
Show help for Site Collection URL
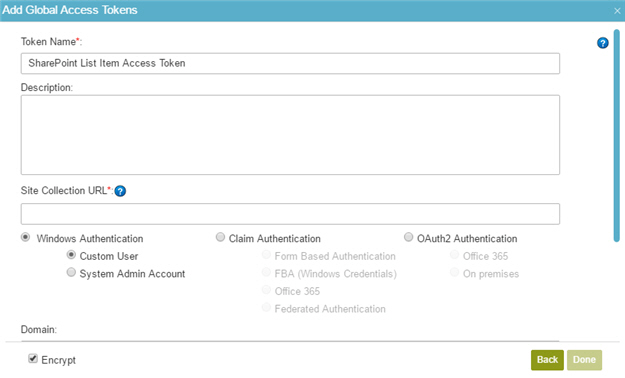pos(120,191)
